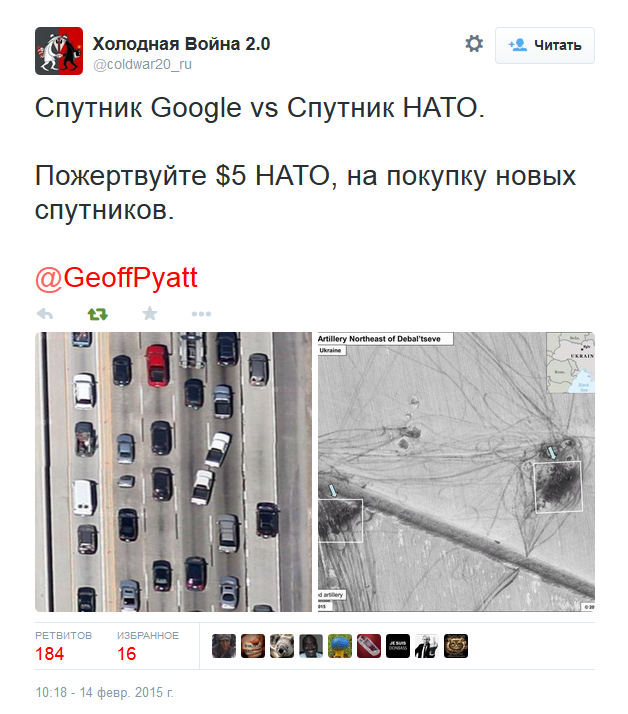Toggle the green retweet icon

[97, 314]
